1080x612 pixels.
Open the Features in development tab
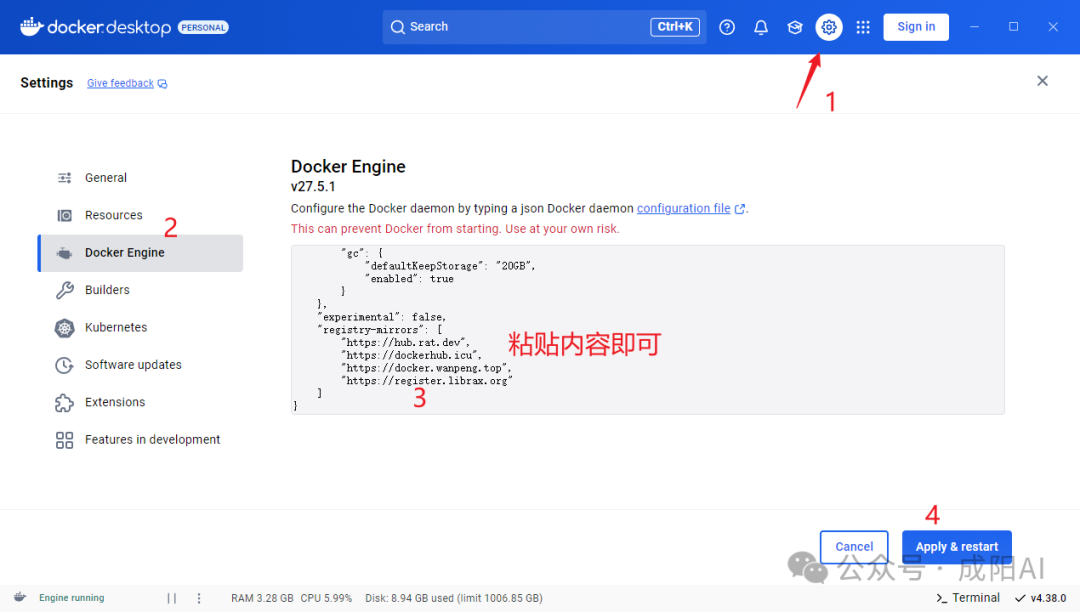coord(141,440)
